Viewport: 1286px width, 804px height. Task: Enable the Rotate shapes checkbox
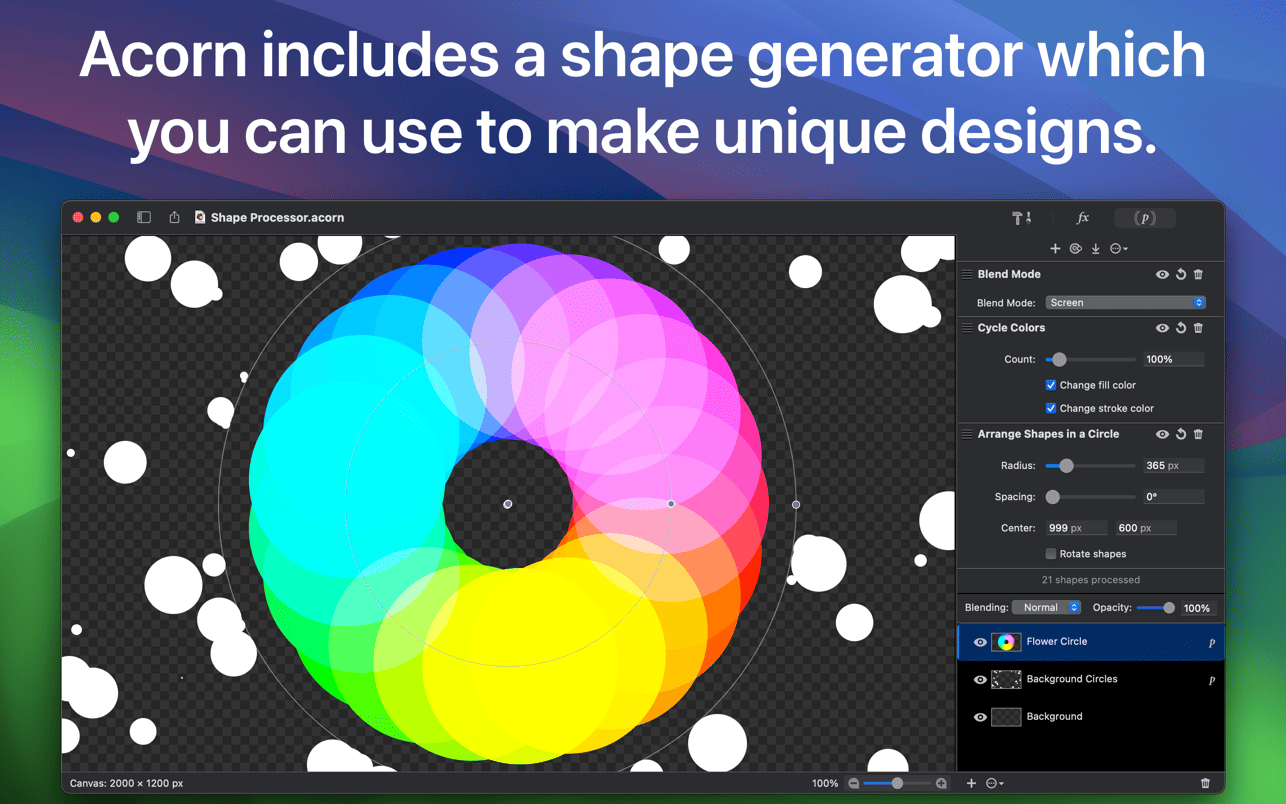click(1051, 554)
